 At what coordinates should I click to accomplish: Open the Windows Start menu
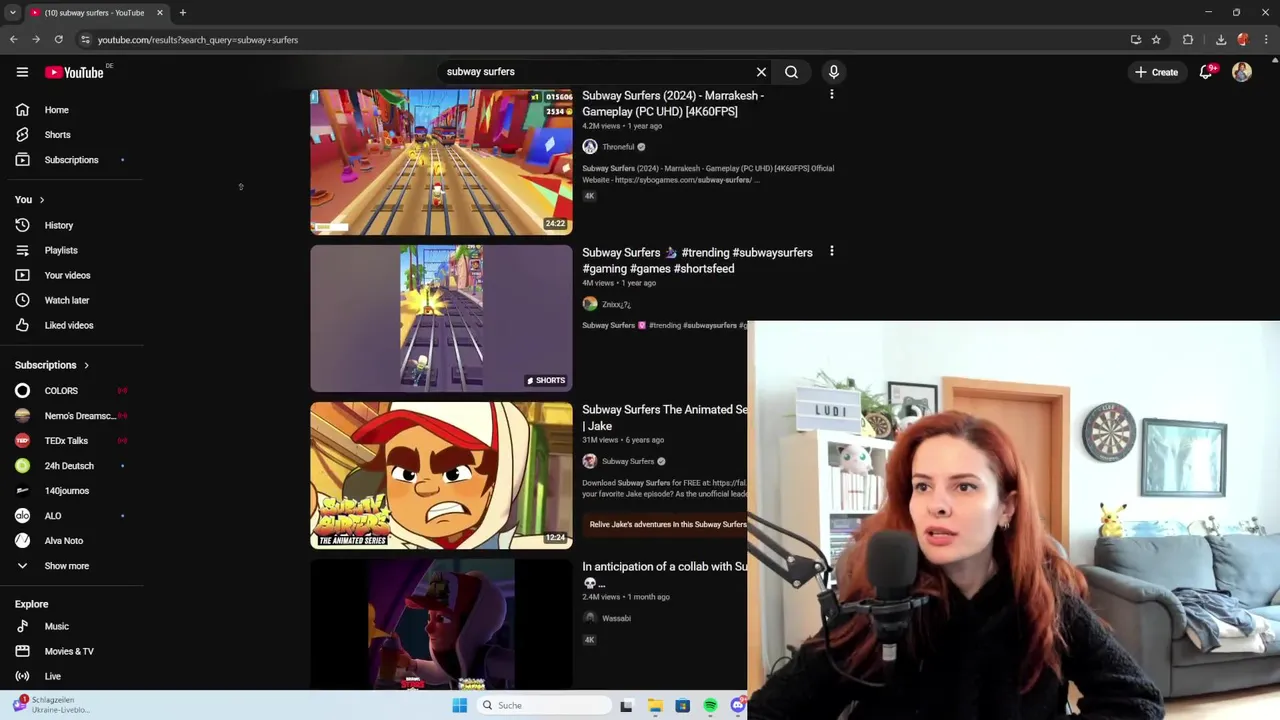(x=459, y=705)
